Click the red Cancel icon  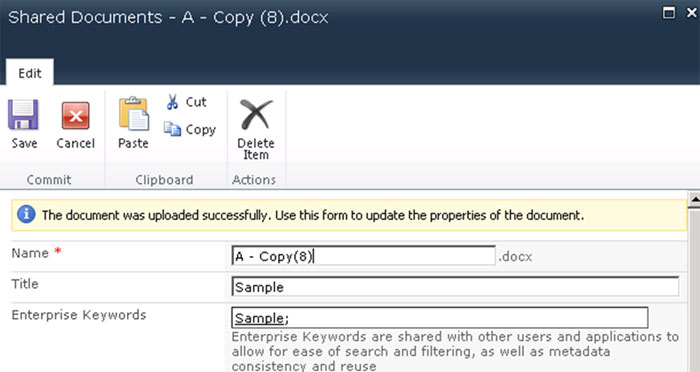75,115
